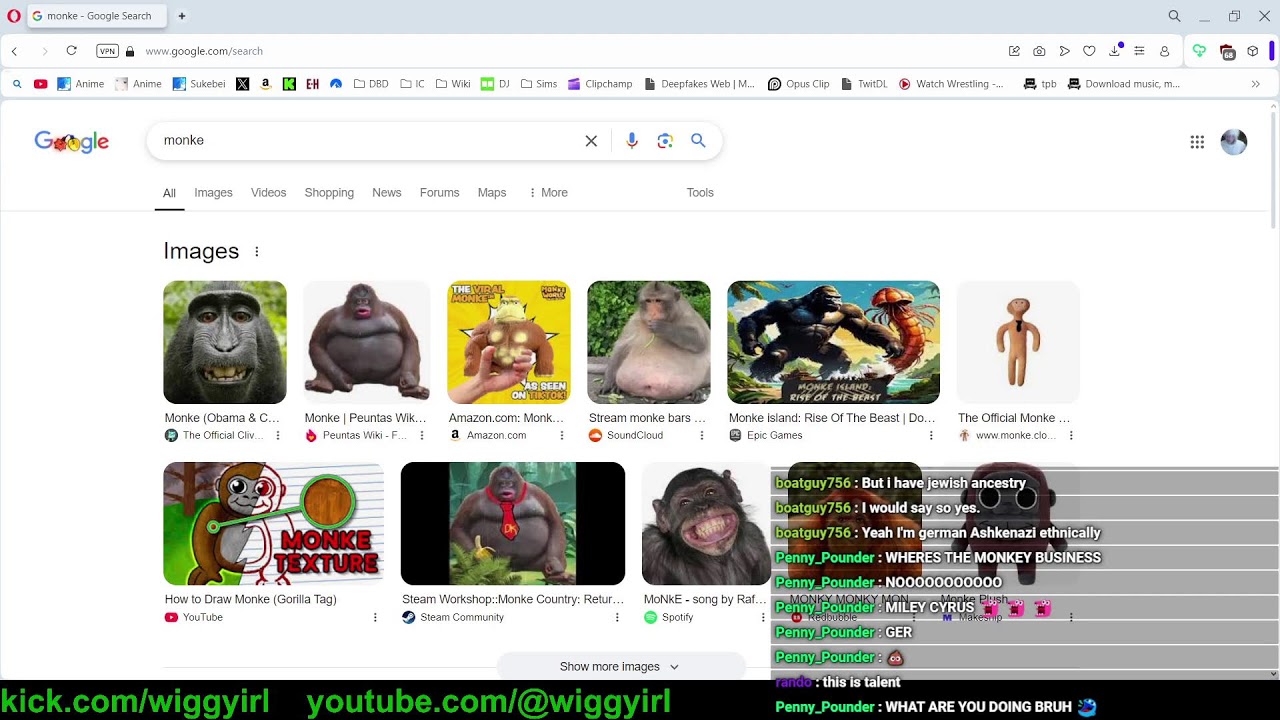Click the Google account profile picture
Screen dimensions: 1280x720
(1234, 142)
